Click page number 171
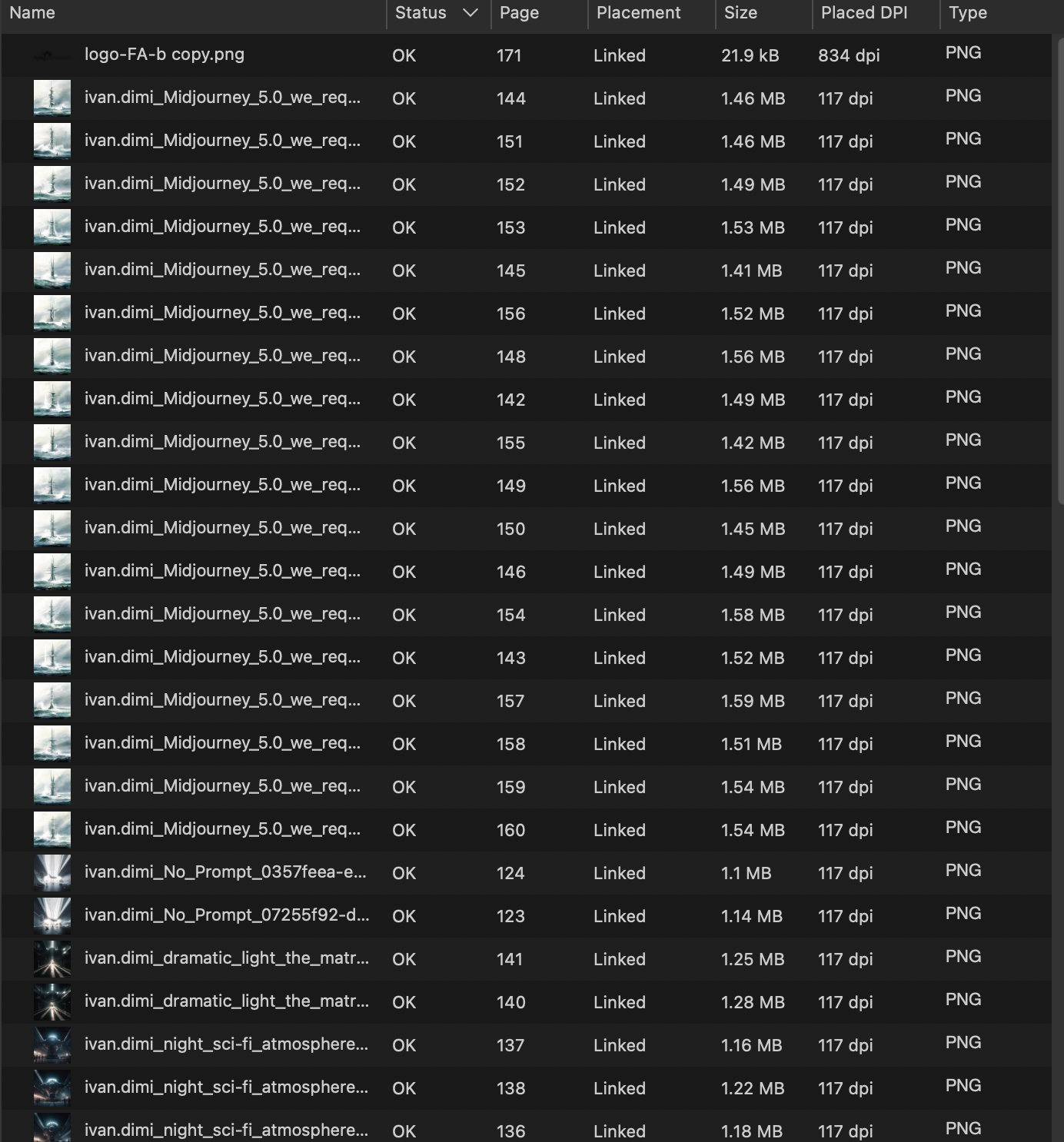1064x1142 pixels. pyautogui.click(x=509, y=55)
